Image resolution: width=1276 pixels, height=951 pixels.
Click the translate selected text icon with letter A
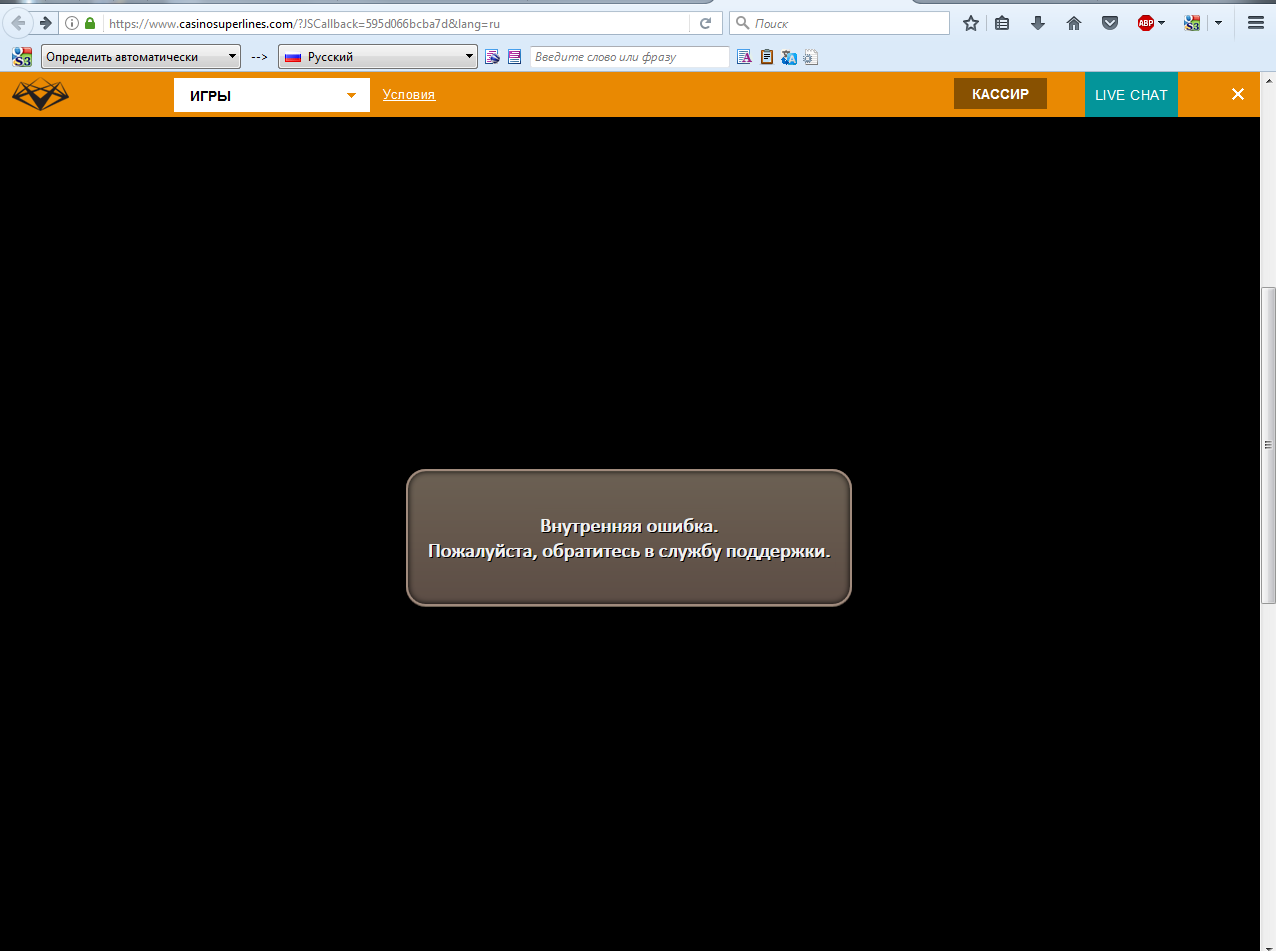[x=744, y=57]
